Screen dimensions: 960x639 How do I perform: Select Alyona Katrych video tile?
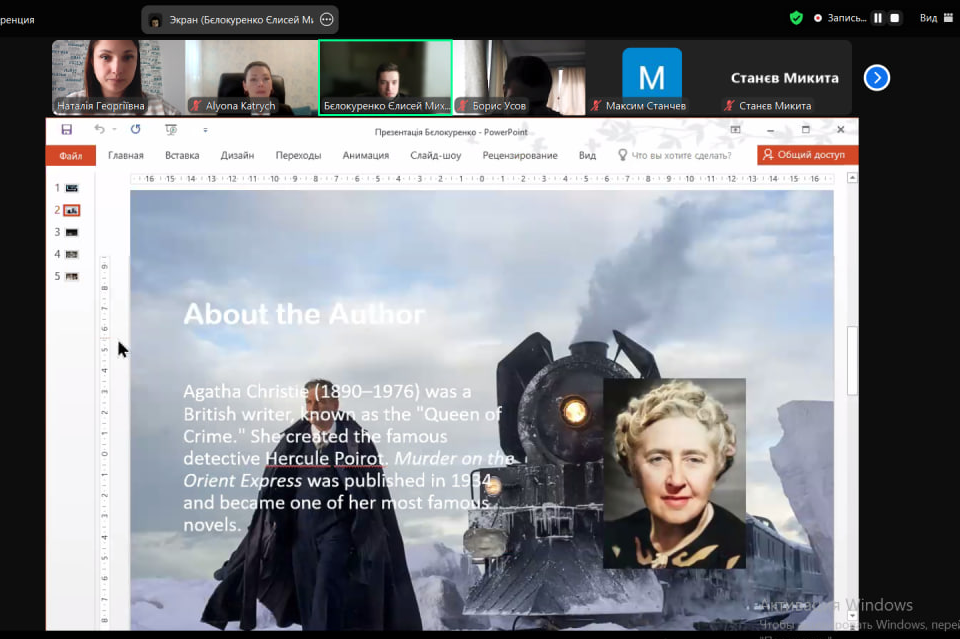(x=252, y=78)
